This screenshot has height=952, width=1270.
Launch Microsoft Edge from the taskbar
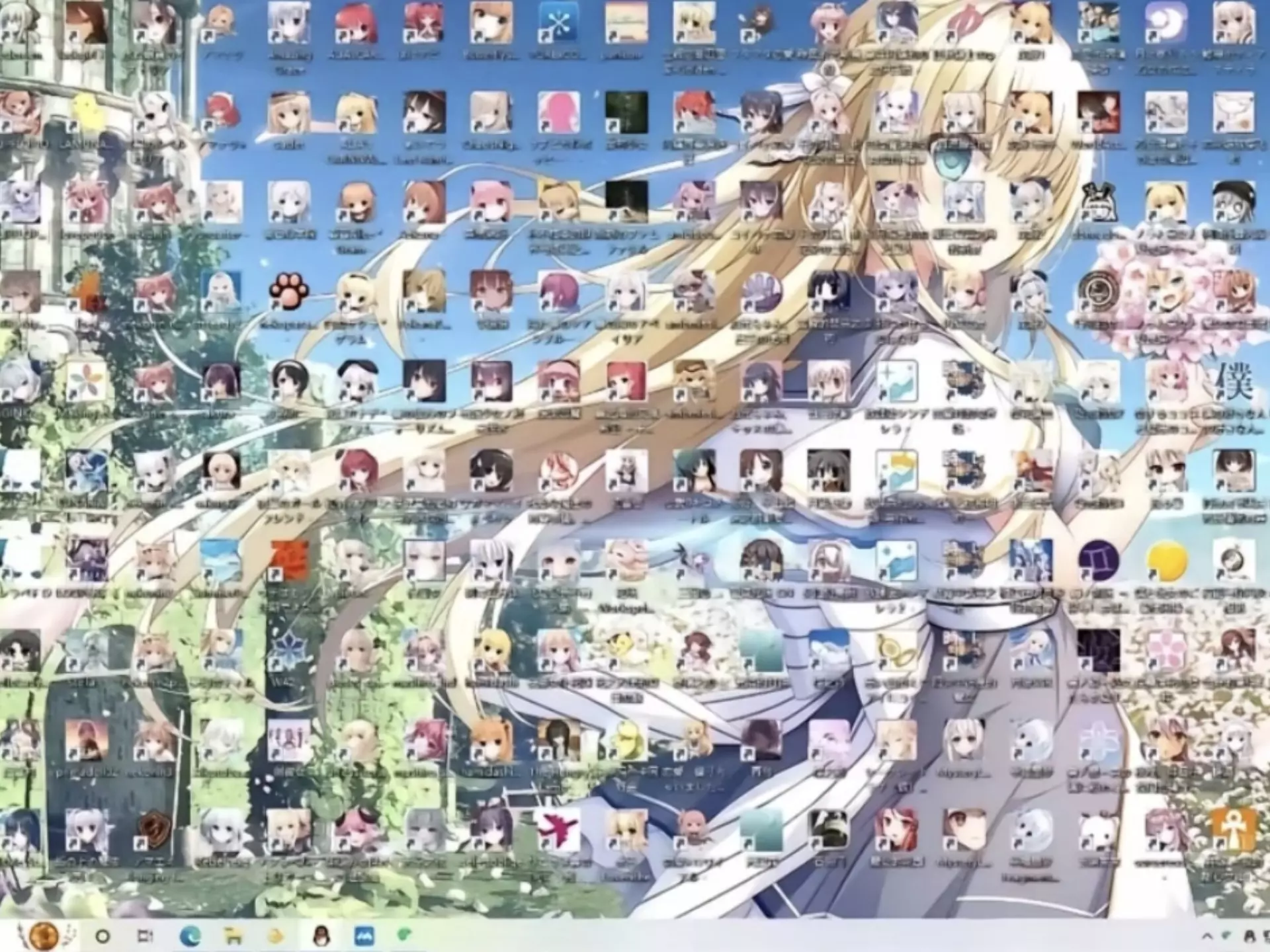[190, 935]
